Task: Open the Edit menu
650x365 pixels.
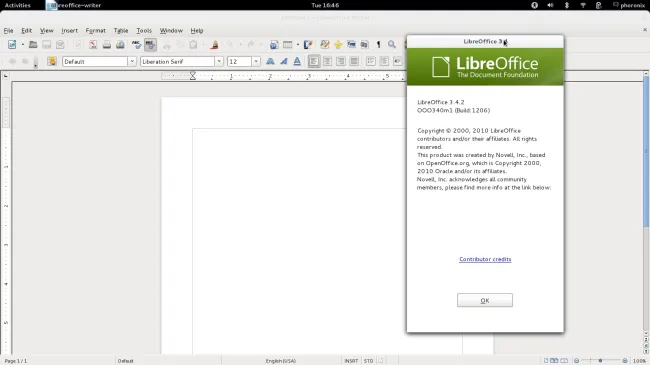Action: [27, 30]
